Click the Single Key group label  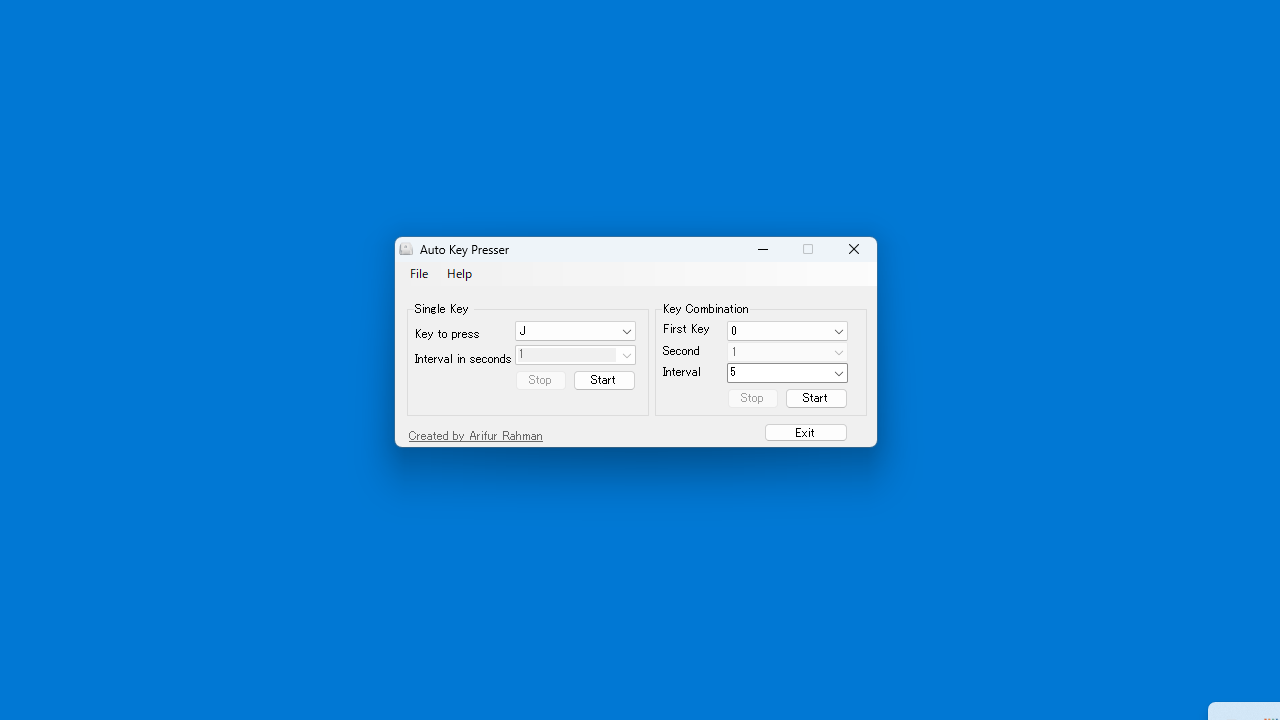pos(441,309)
